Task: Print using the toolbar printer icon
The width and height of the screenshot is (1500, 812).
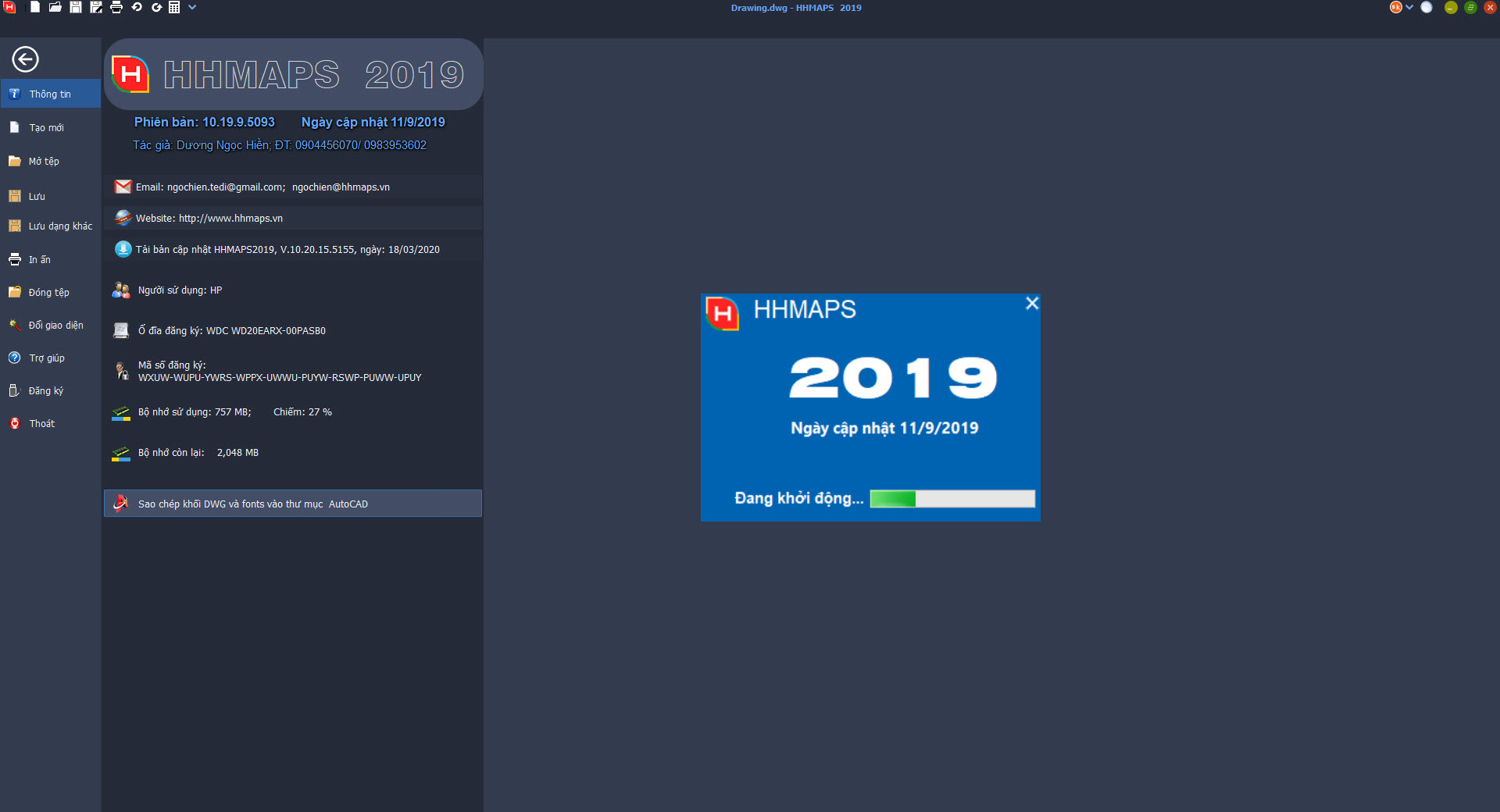Action: (116, 7)
